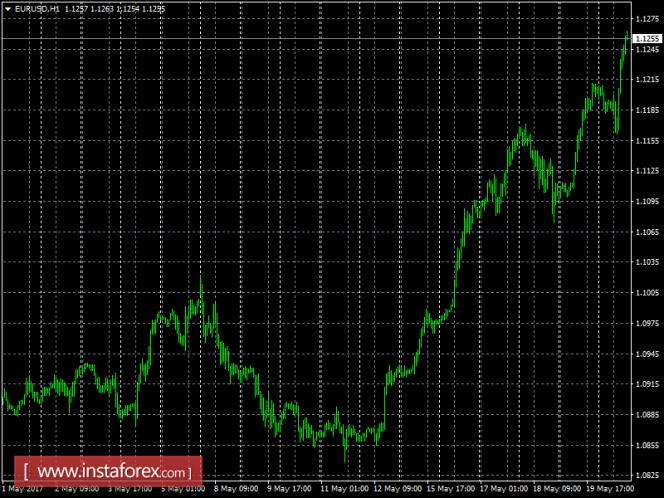Open the www.instaforex.com watermark link

(x=108, y=471)
